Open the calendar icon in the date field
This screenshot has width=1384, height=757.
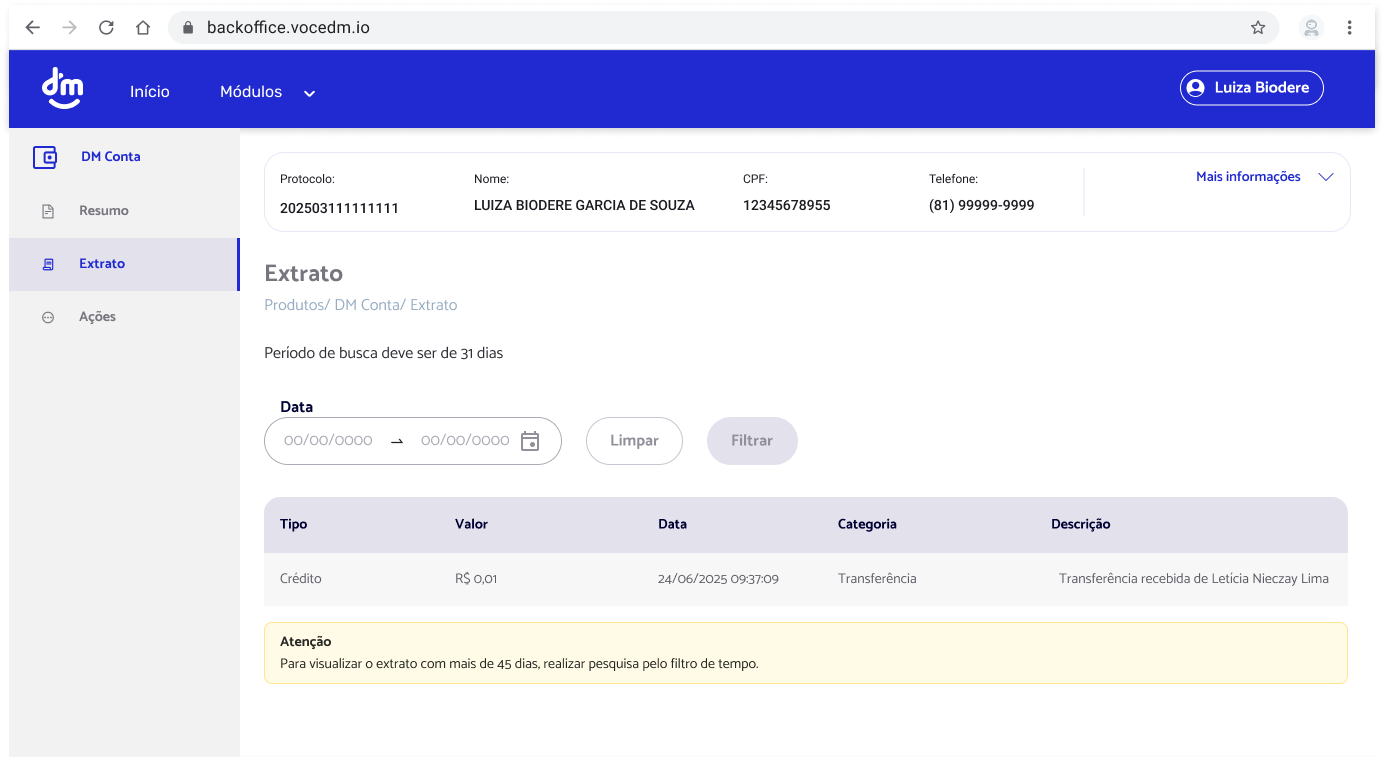tap(529, 440)
